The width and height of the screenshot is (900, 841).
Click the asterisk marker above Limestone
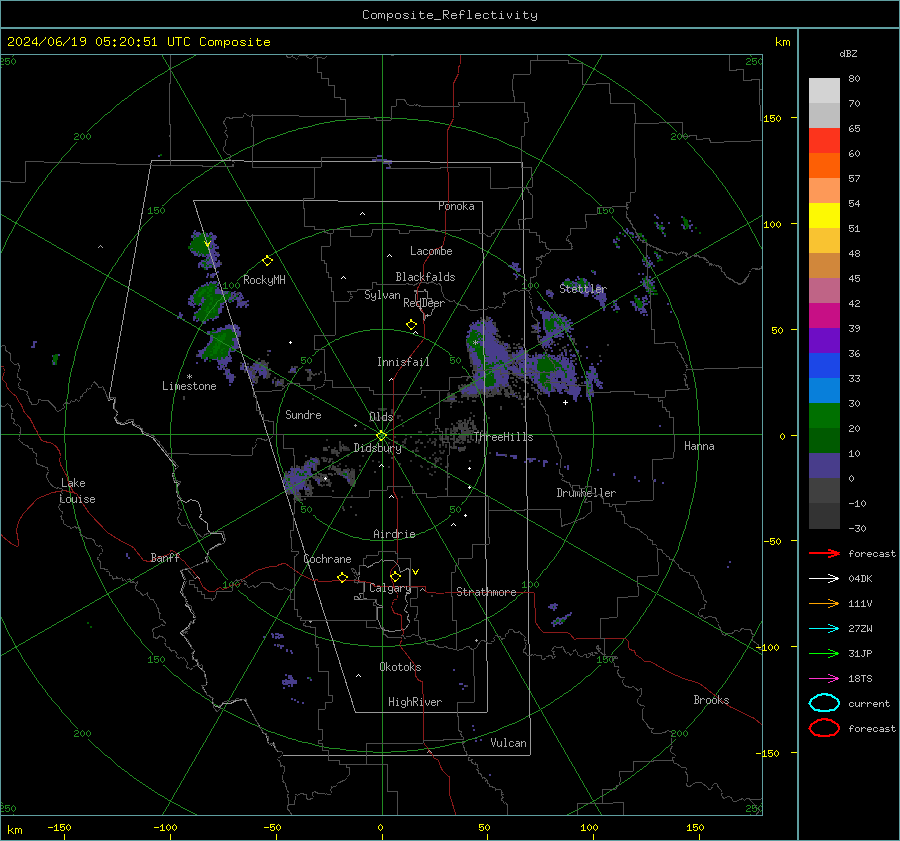(x=189, y=377)
